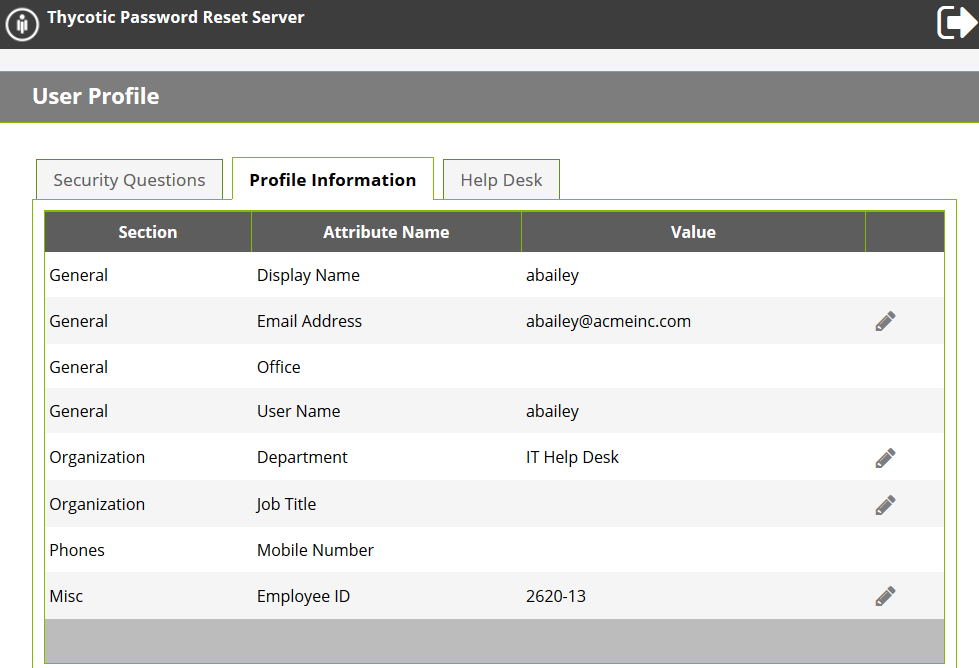979x668 pixels.
Task: Edit the Email Address pencil icon
Action: (885, 321)
